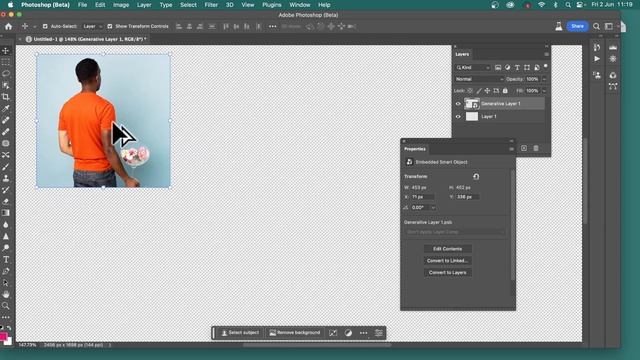
Task: Open the Filter menu
Action: point(211,5)
